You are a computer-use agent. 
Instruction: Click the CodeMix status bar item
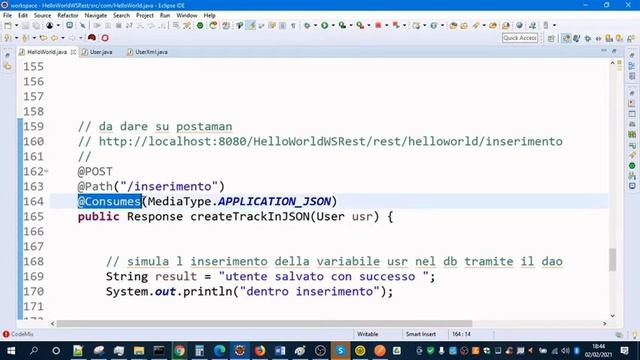(18, 334)
